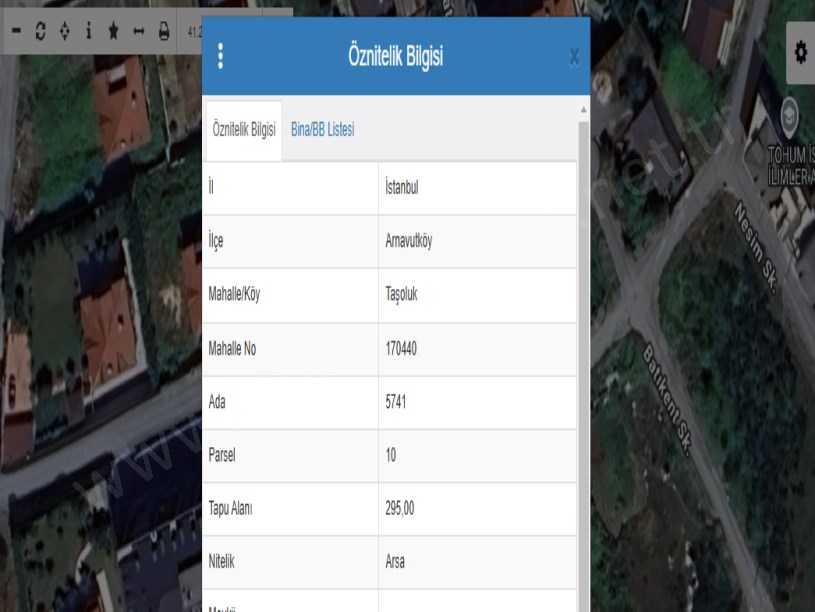The height and width of the screenshot is (612, 815).
Task: Click the Ada value 5741
Action: pos(396,402)
